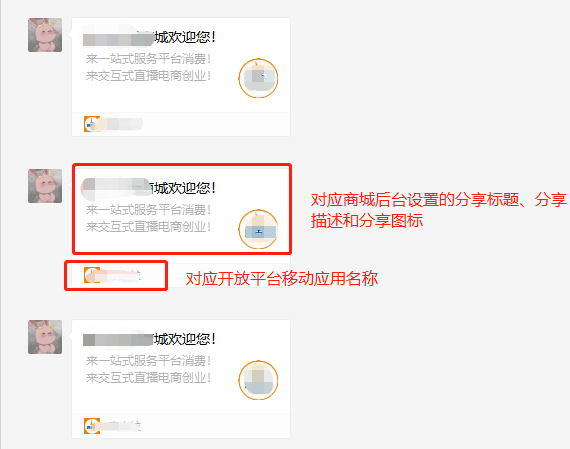Image resolution: width=570 pixels, height=449 pixels.
Task: Click the bunny avatar of the first message
Action: pyautogui.click(x=45, y=35)
